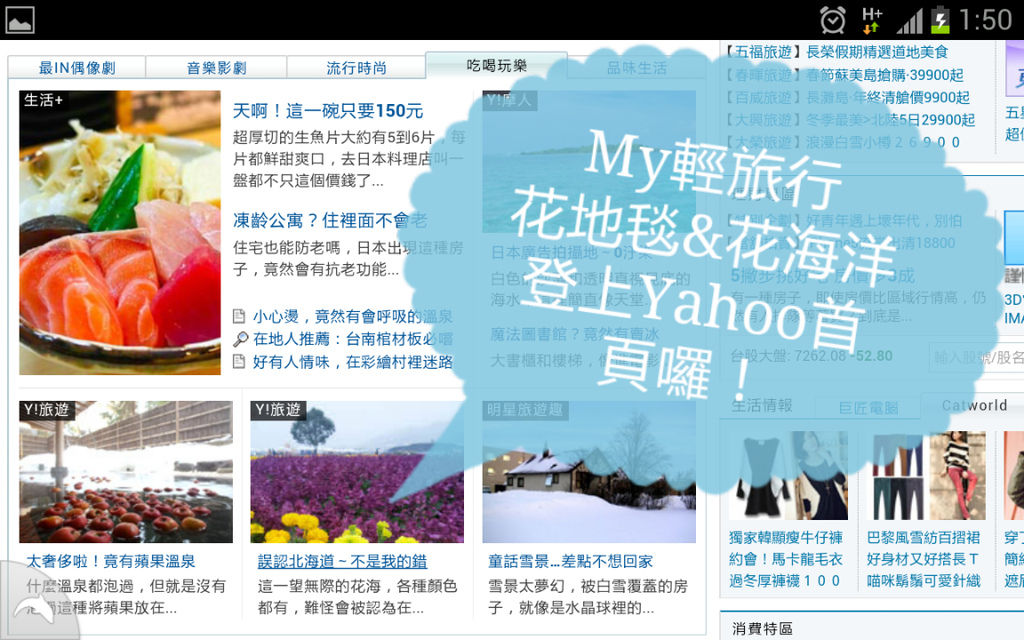Open link 小心燙，竟然有會呼吸的溫泉
Screen dimensions: 1024x640
[x=353, y=317]
